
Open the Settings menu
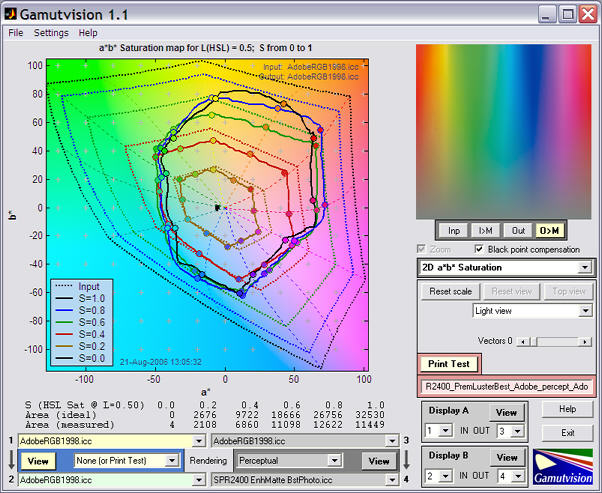[51, 32]
